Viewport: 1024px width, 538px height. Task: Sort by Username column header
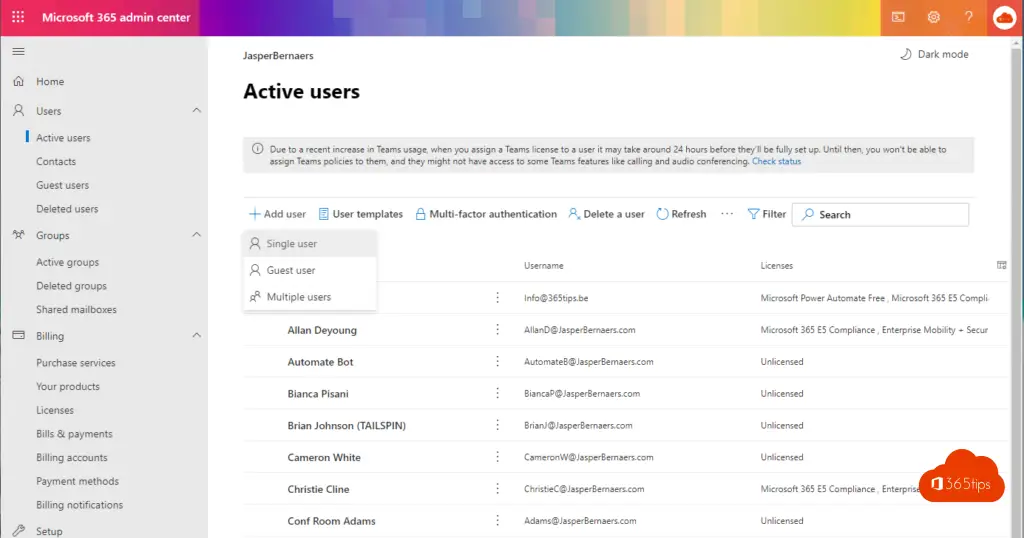coord(543,266)
